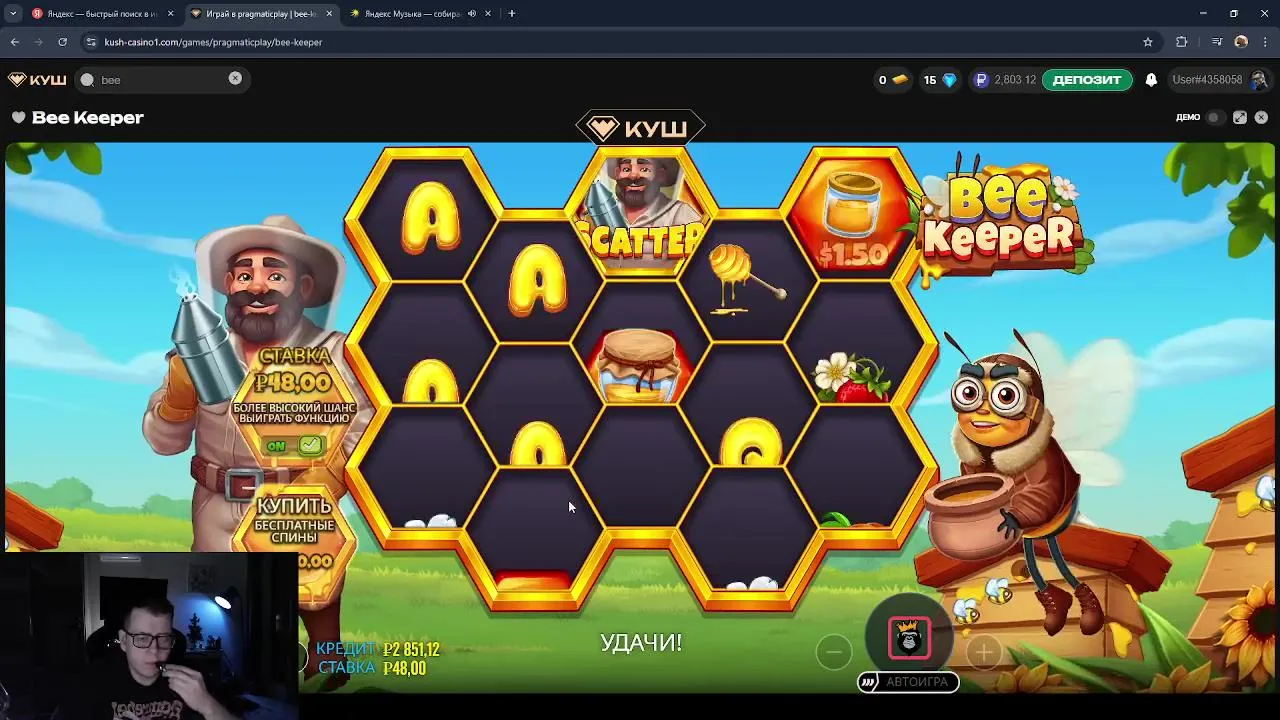Open the browser extensions puzzle icon
Viewport: 1280px width, 720px height.
click(x=1182, y=42)
